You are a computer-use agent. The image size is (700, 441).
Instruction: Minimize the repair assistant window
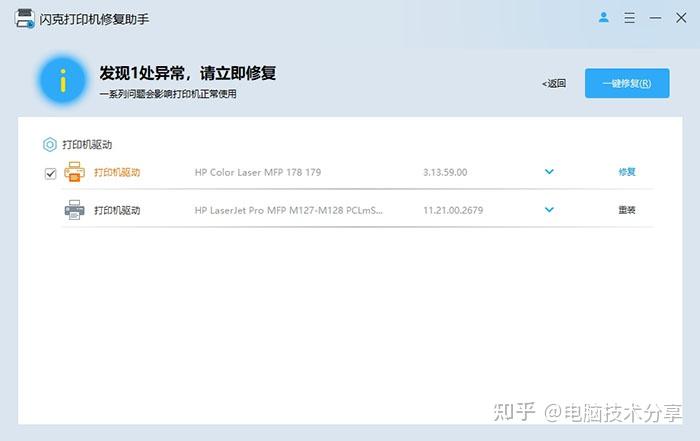tap(655, 18)
